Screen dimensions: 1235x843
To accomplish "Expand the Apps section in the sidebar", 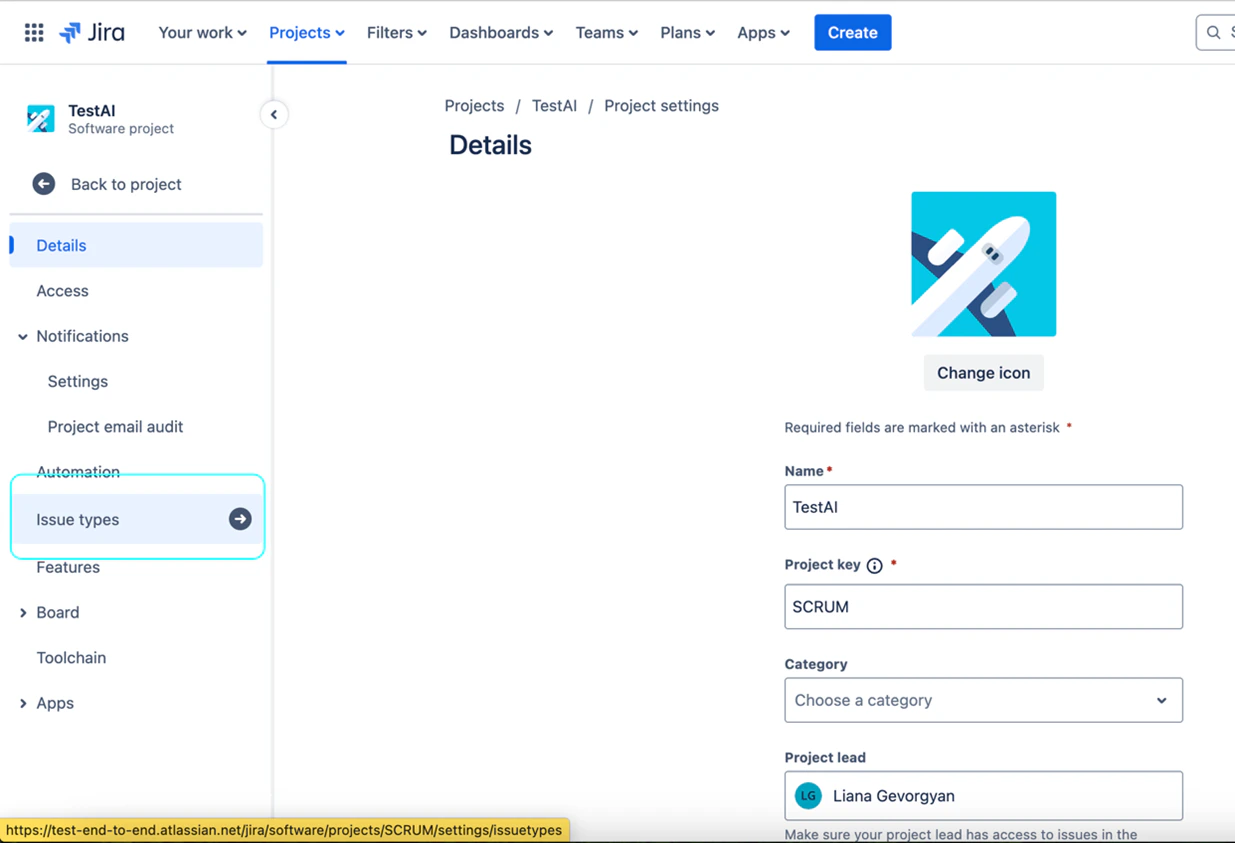I will coord(22,703).
